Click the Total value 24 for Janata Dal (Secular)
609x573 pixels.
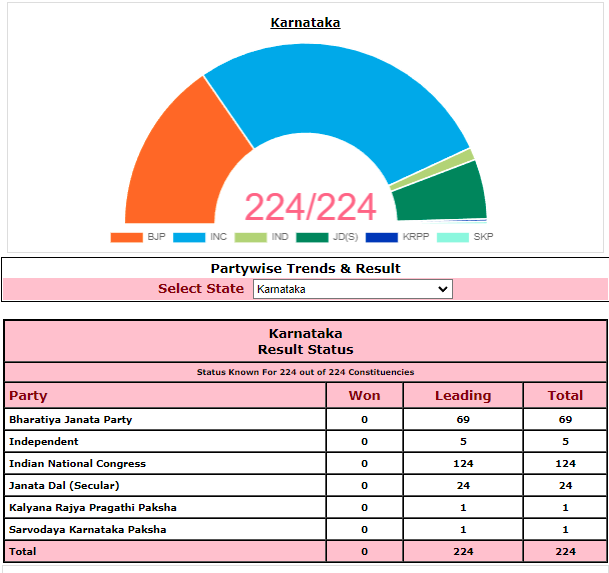pyautogui.click(x=565, y=486)
